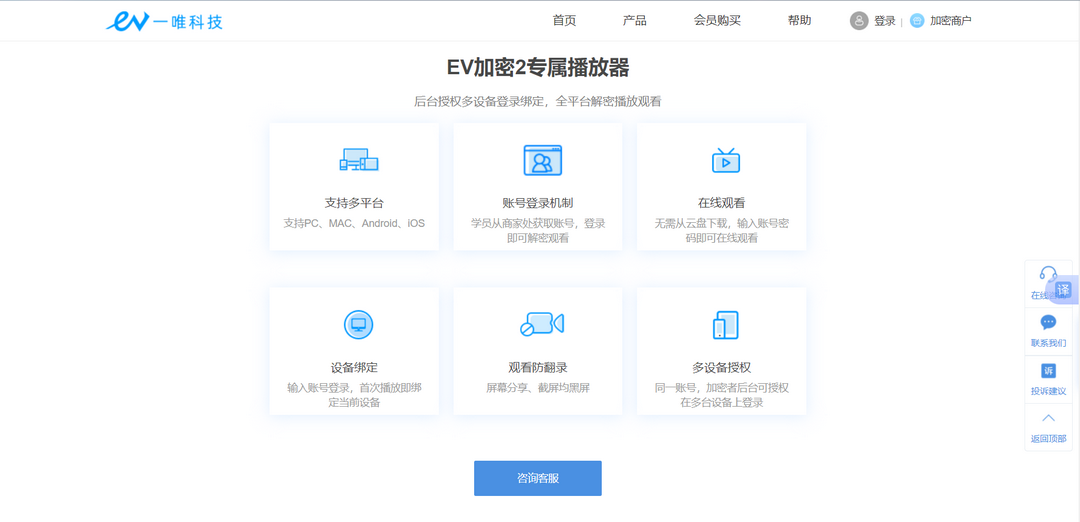Click the multi-platform devices icon

point(358,160)
